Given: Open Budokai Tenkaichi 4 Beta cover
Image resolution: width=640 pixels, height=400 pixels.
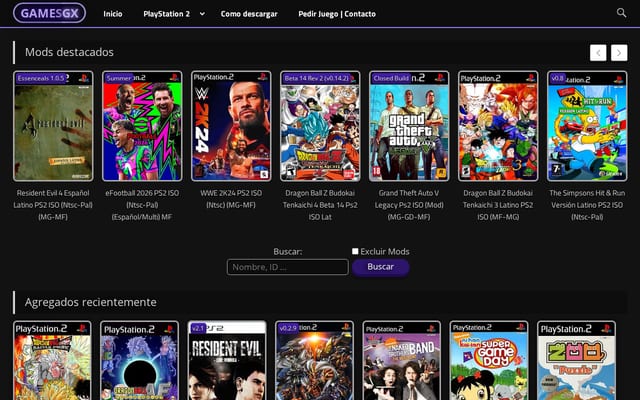Looking at the screenshot, I should 320,126.
